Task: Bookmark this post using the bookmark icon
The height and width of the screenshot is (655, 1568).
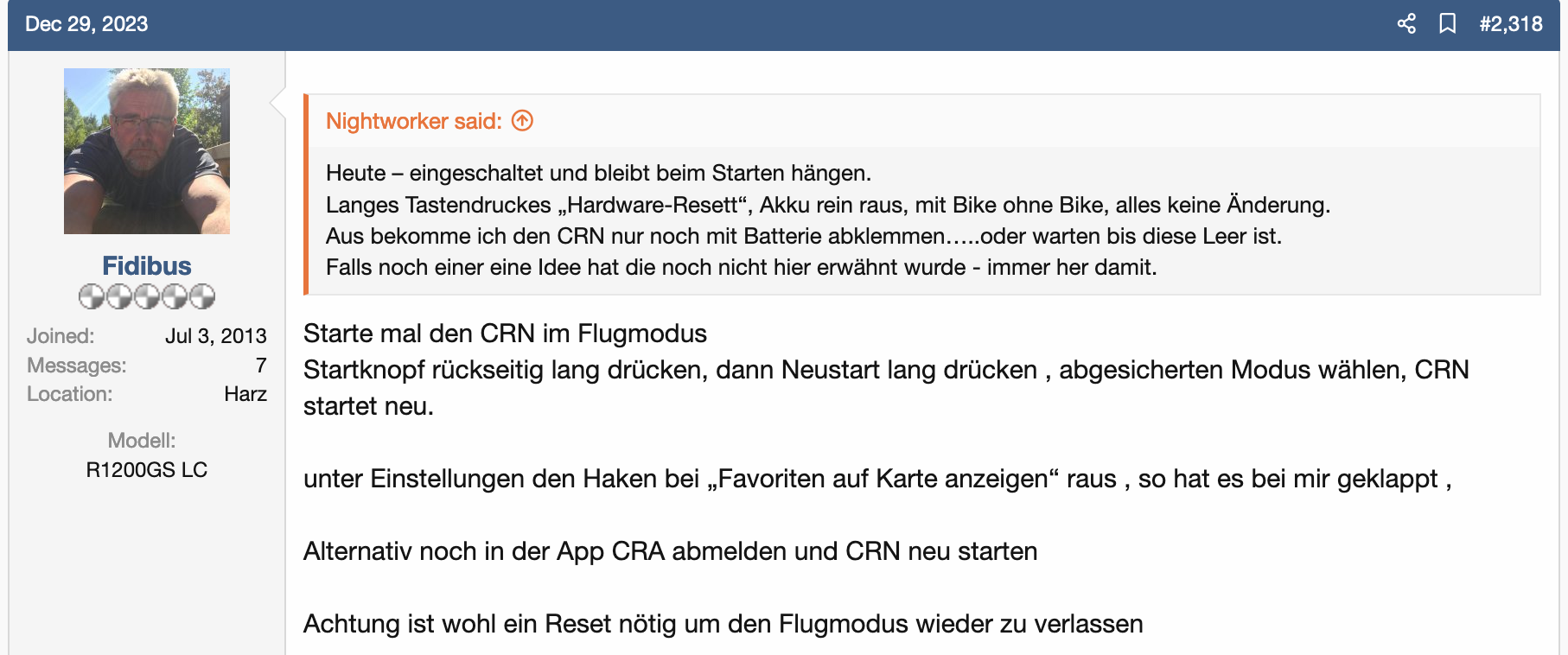Action: click(x=1447, y=24)
